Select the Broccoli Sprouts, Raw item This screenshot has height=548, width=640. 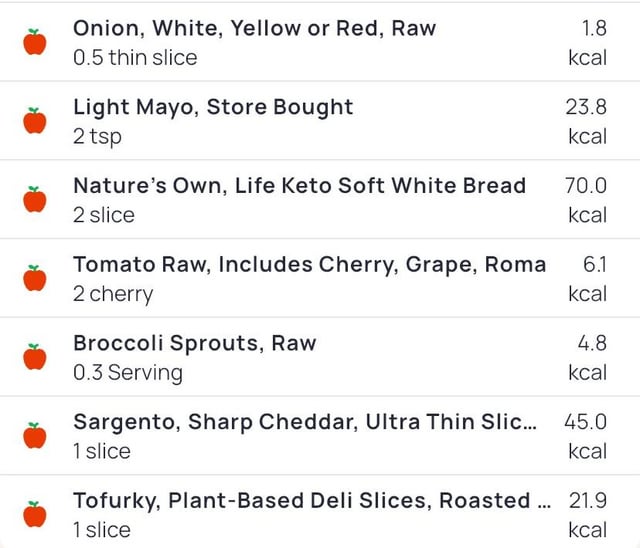tap(194, 344)
